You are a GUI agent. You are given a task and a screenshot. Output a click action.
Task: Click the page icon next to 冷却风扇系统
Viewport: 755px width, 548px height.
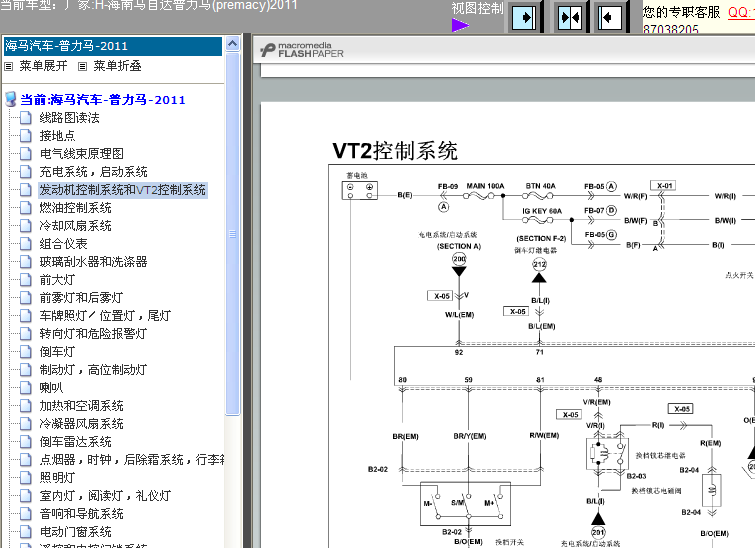click(26, 226)
